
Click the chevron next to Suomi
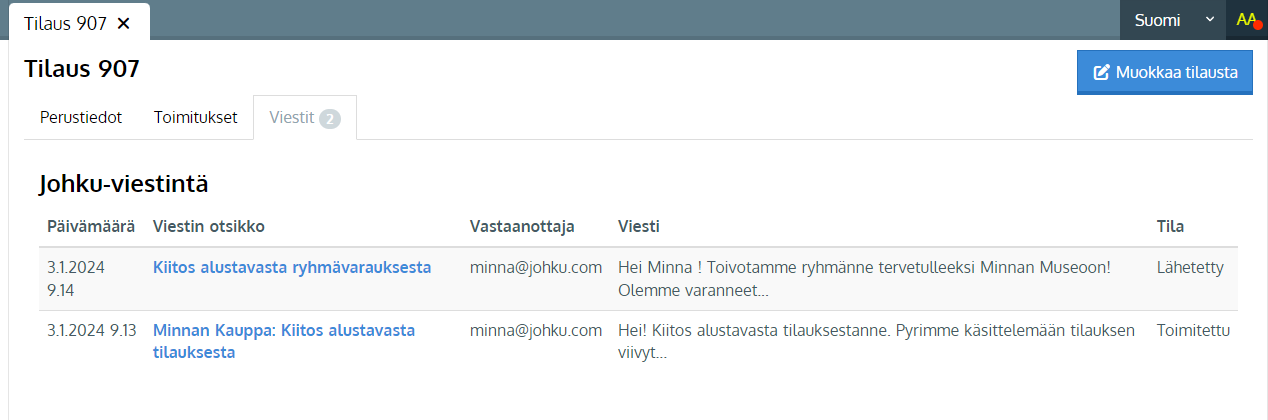point(1210,20)
